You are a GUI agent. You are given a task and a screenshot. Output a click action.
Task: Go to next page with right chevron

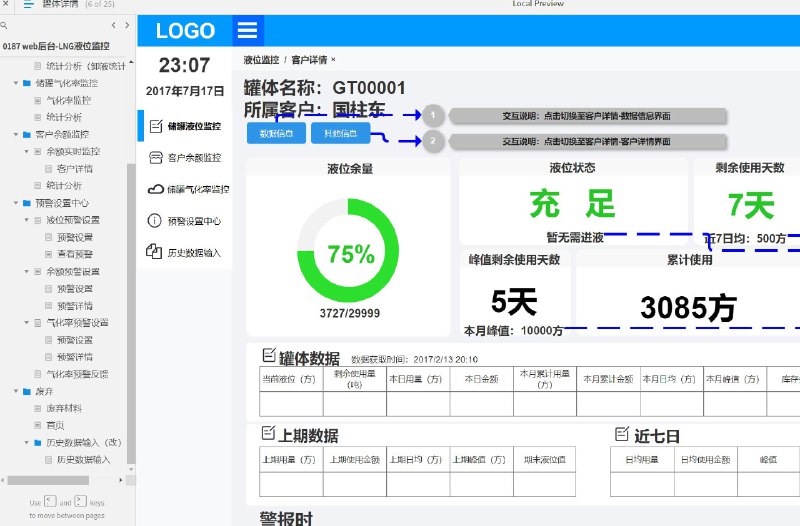click(x=127, y=25)
